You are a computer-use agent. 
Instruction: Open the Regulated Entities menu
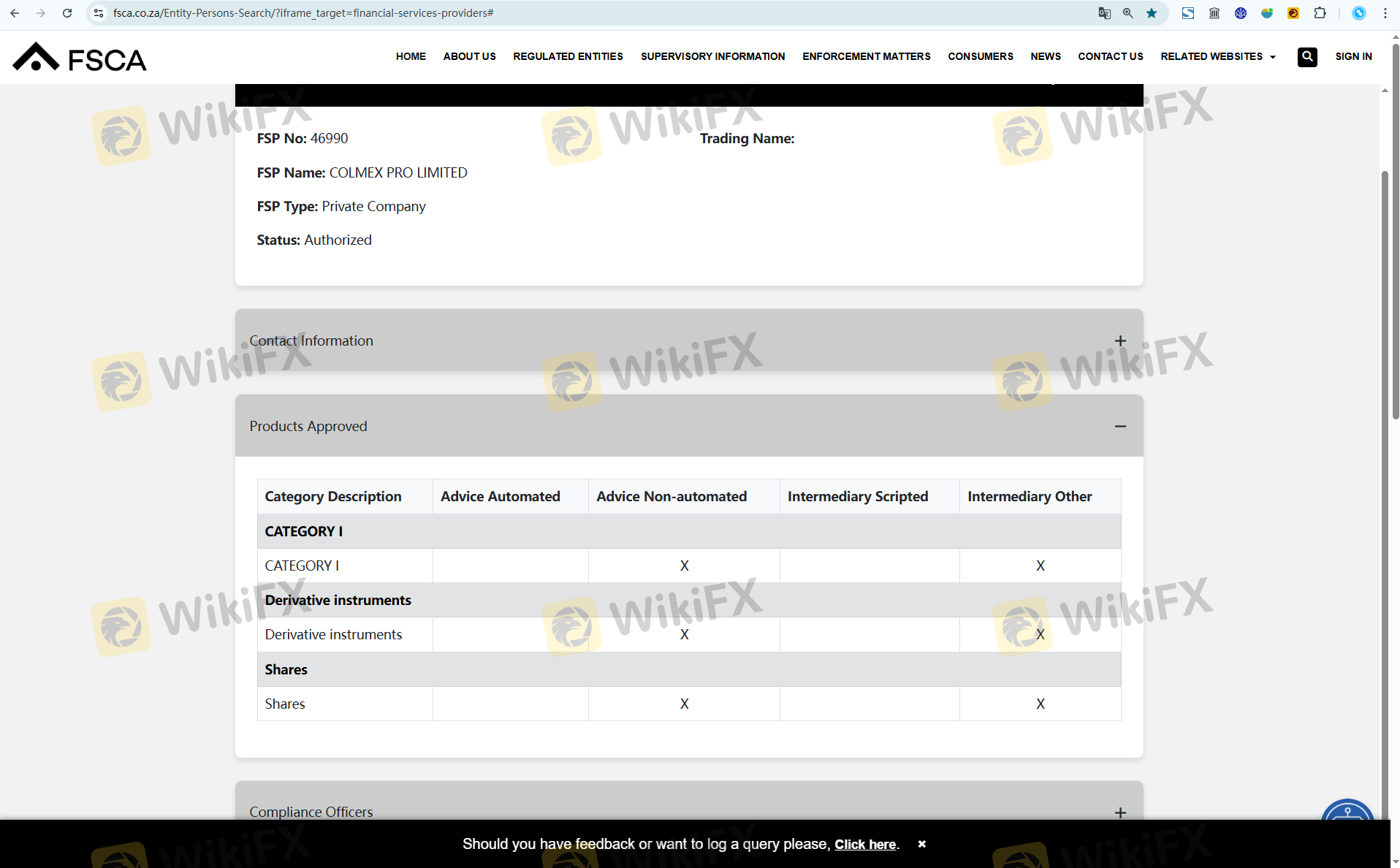568,56
